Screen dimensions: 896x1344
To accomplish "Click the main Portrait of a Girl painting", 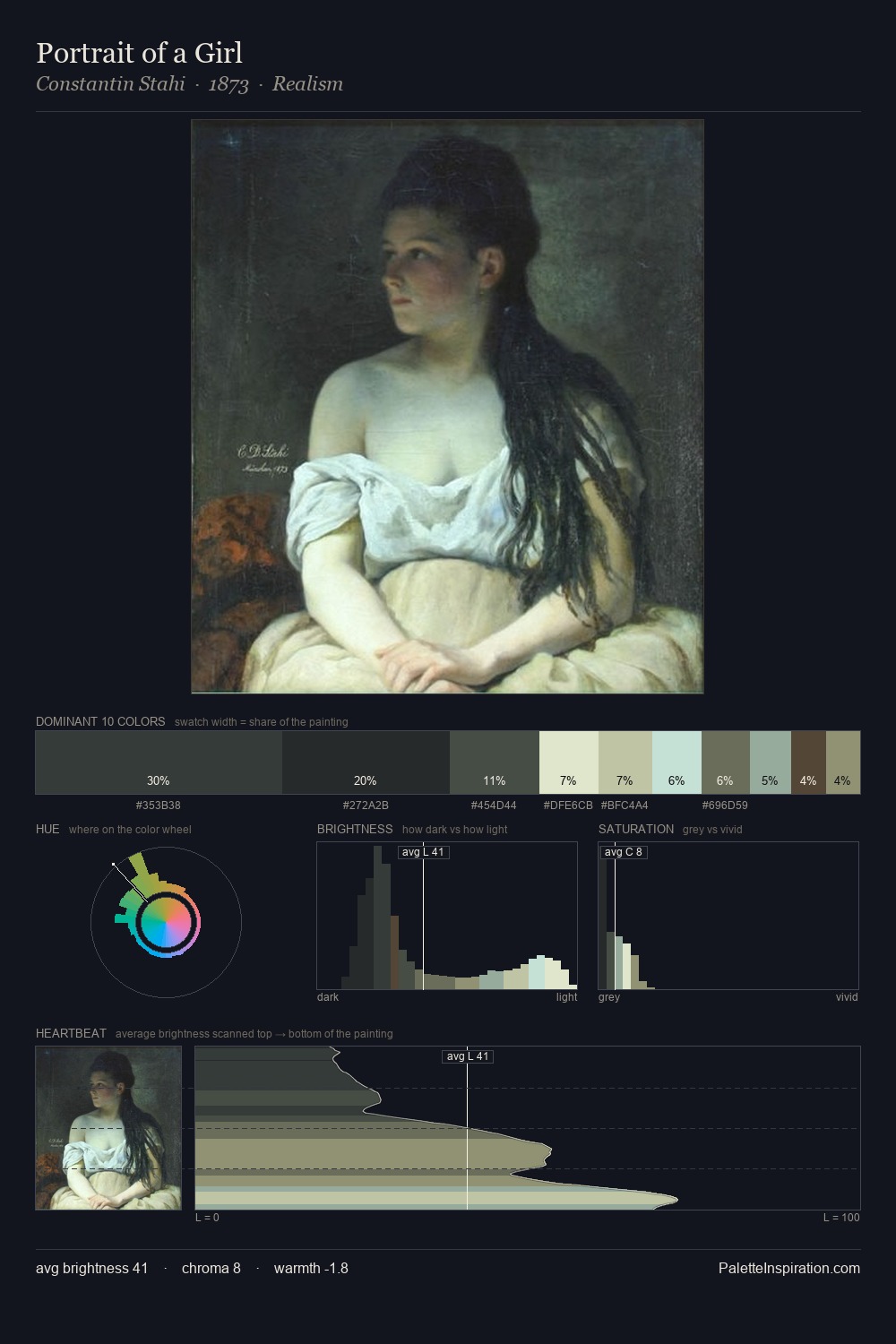I will click(x=447, y=407).
